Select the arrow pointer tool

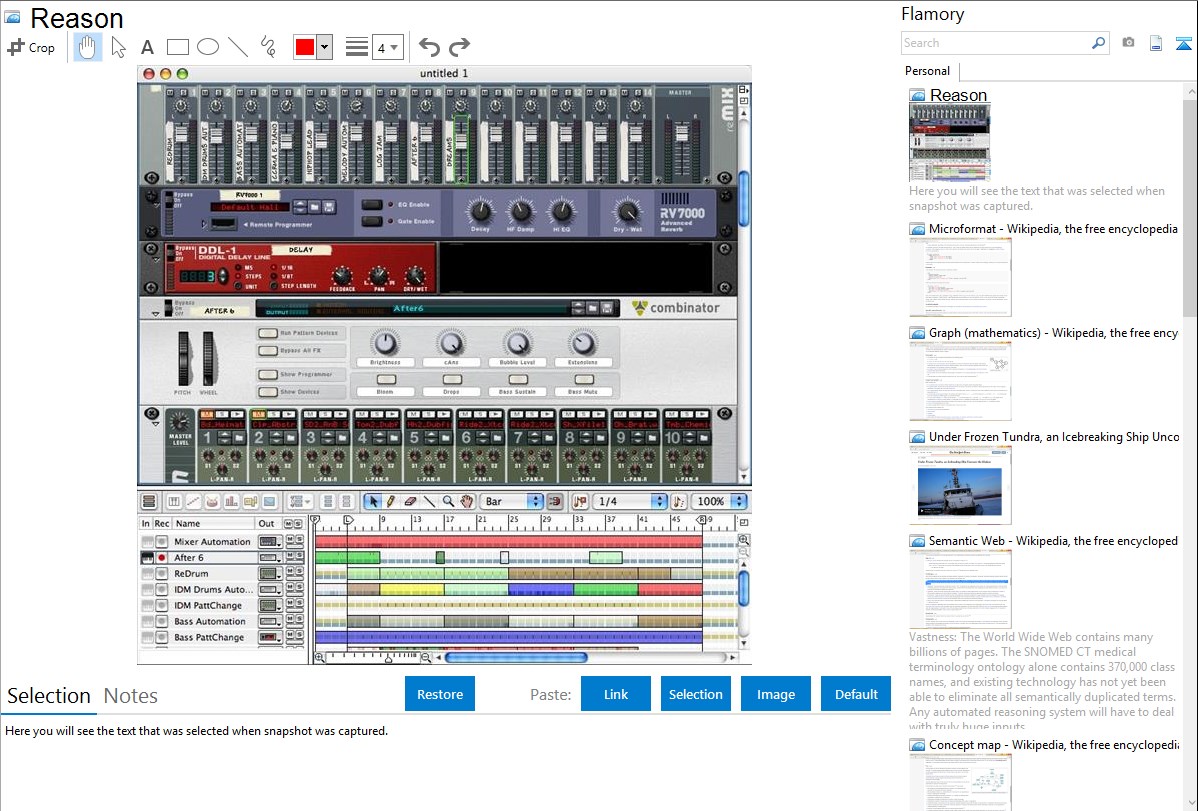[119, 47]
